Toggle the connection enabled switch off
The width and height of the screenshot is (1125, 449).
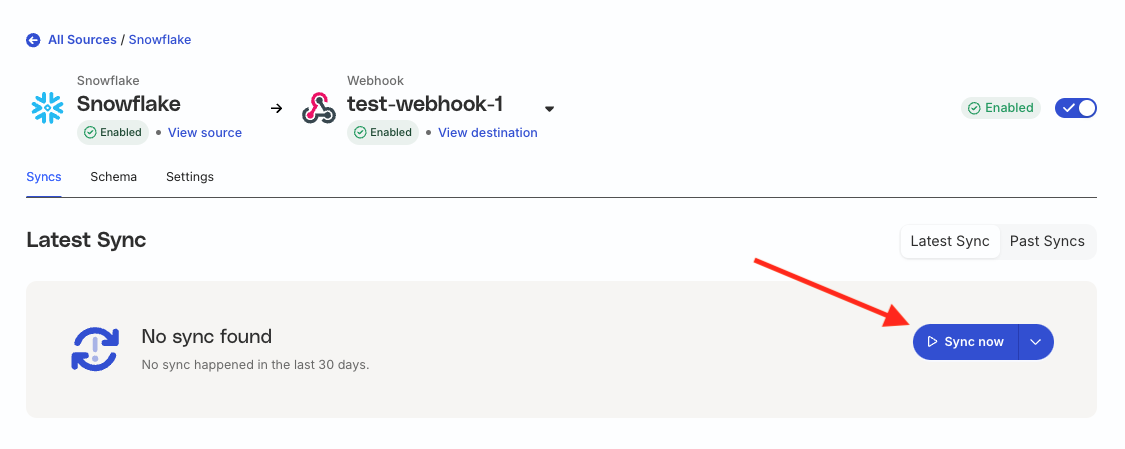(1075, 108)
